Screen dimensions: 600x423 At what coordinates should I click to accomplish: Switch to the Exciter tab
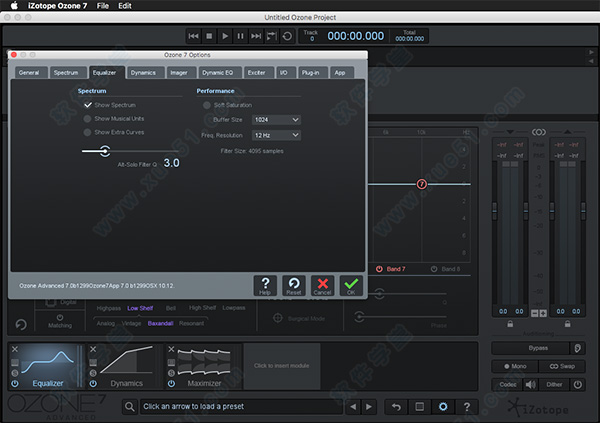pyautogui.click(x=259, y=72)
